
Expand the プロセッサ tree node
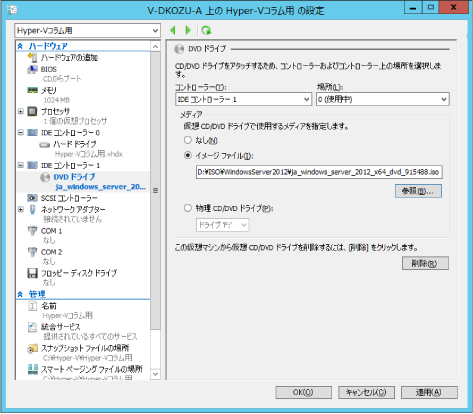pos(21,111)
